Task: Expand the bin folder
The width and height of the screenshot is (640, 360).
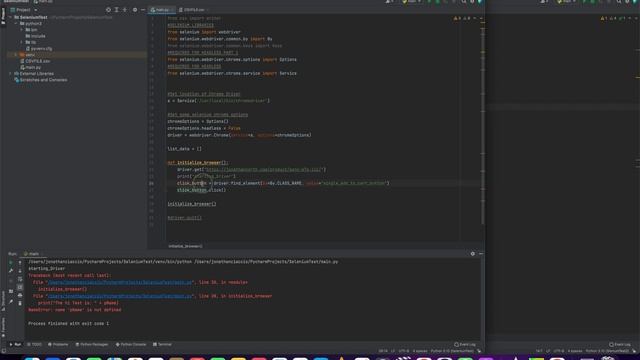Action: pos(22,30)
